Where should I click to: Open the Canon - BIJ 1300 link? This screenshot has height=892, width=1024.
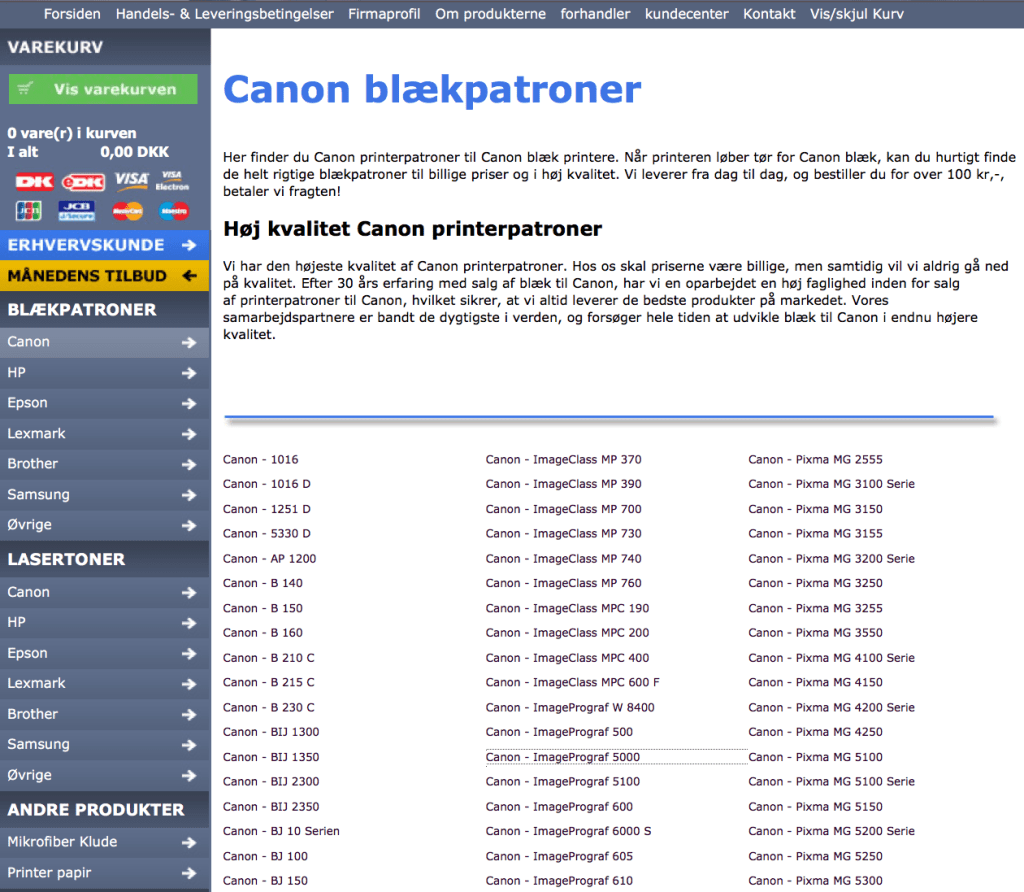271,732
